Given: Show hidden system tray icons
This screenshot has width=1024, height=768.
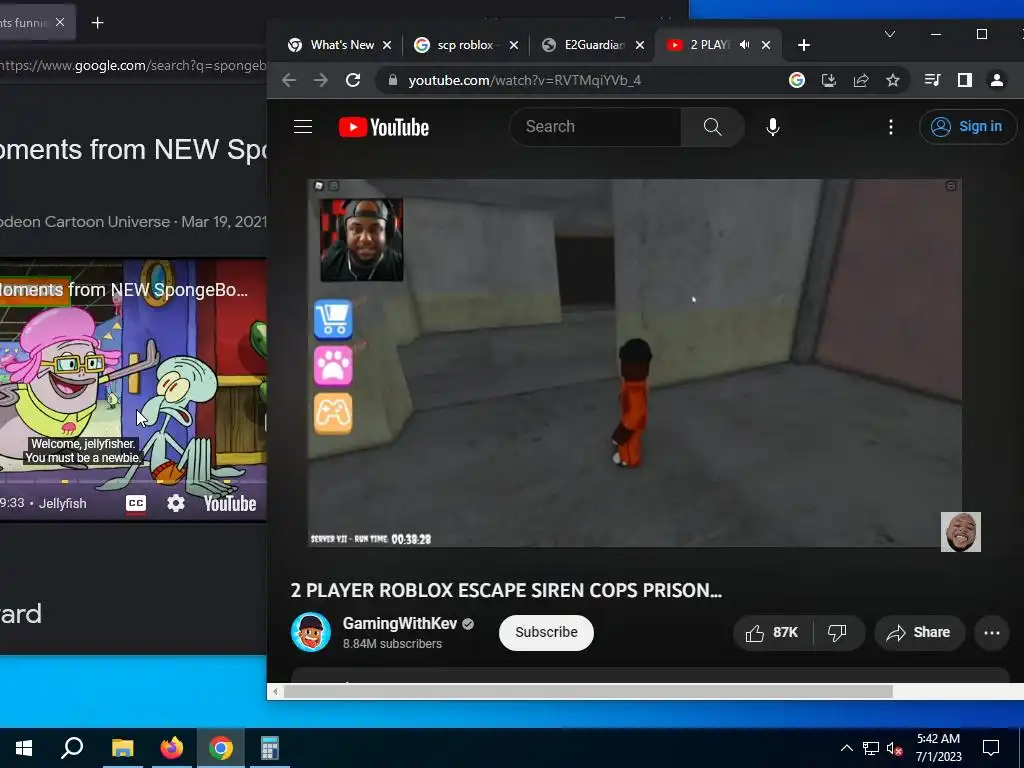Looking at the screenshot, I should click(x=846, y=748).
